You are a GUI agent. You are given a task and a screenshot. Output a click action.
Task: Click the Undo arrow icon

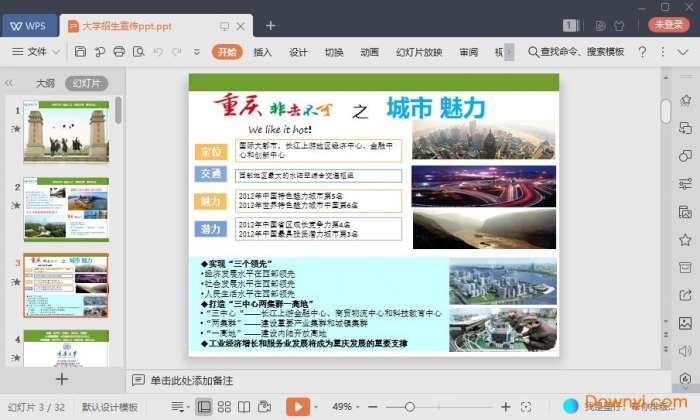tap(158, 52)
